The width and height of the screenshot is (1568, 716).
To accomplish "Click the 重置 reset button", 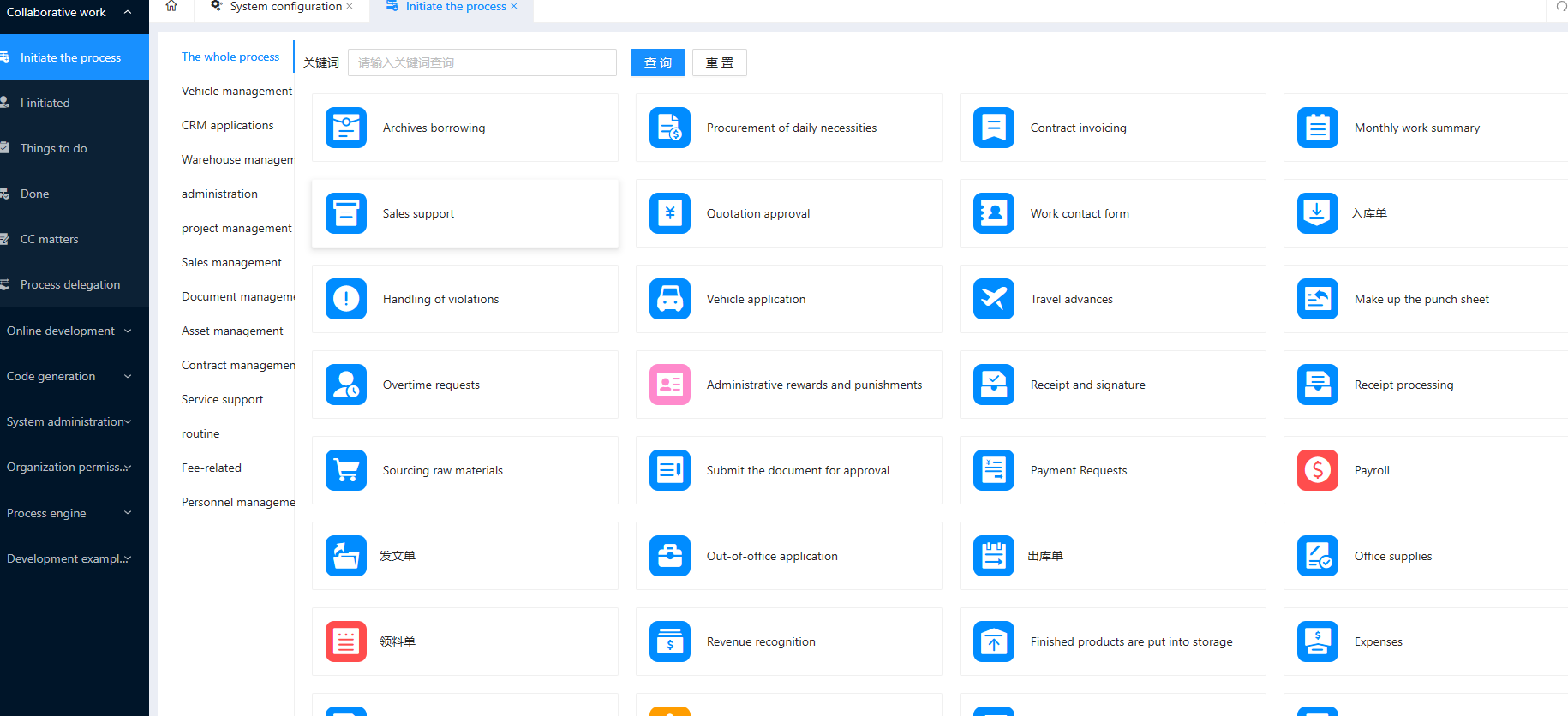I will (720, 63).
